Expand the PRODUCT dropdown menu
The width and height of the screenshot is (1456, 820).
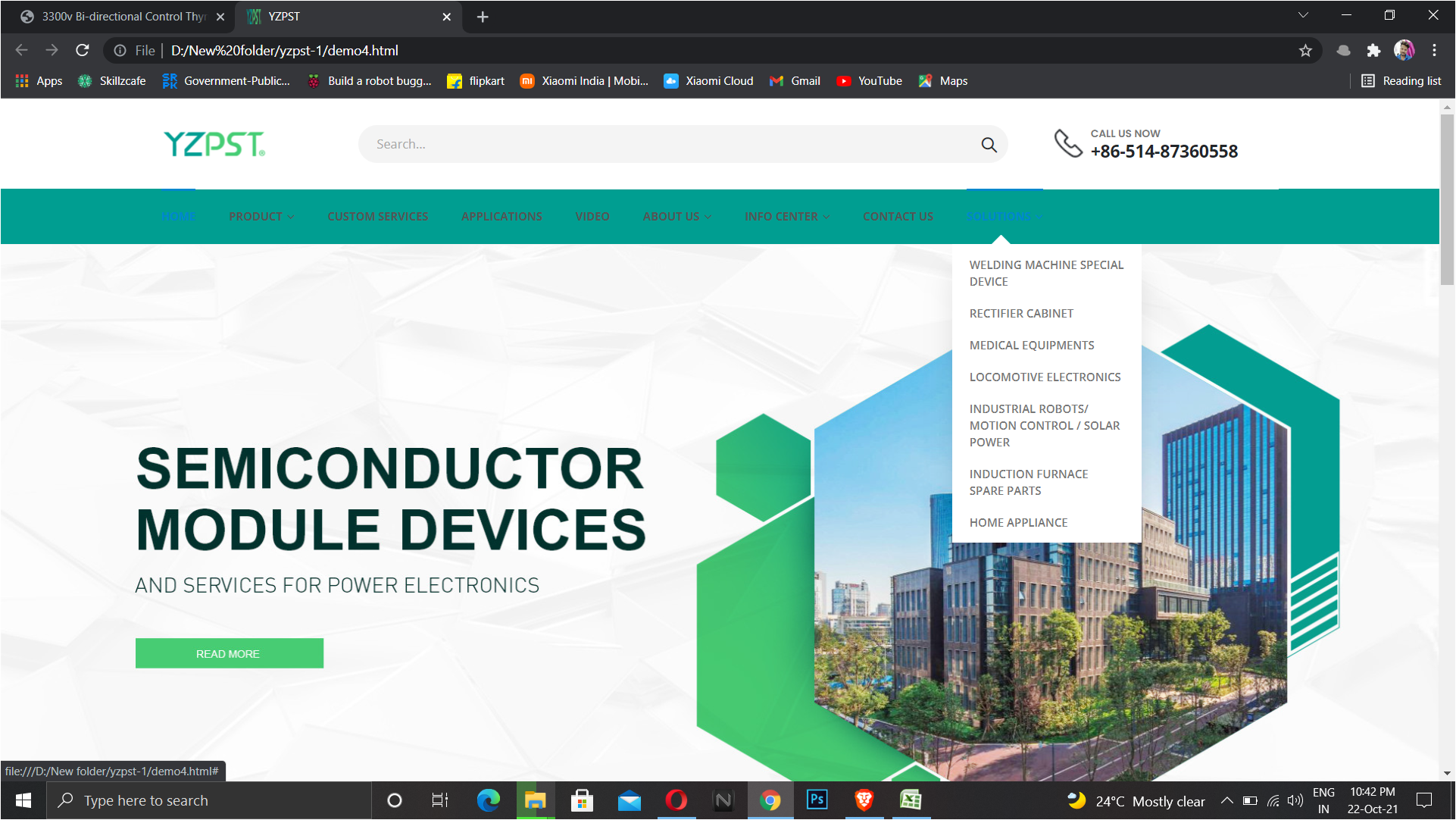click(x=261, y=217)
